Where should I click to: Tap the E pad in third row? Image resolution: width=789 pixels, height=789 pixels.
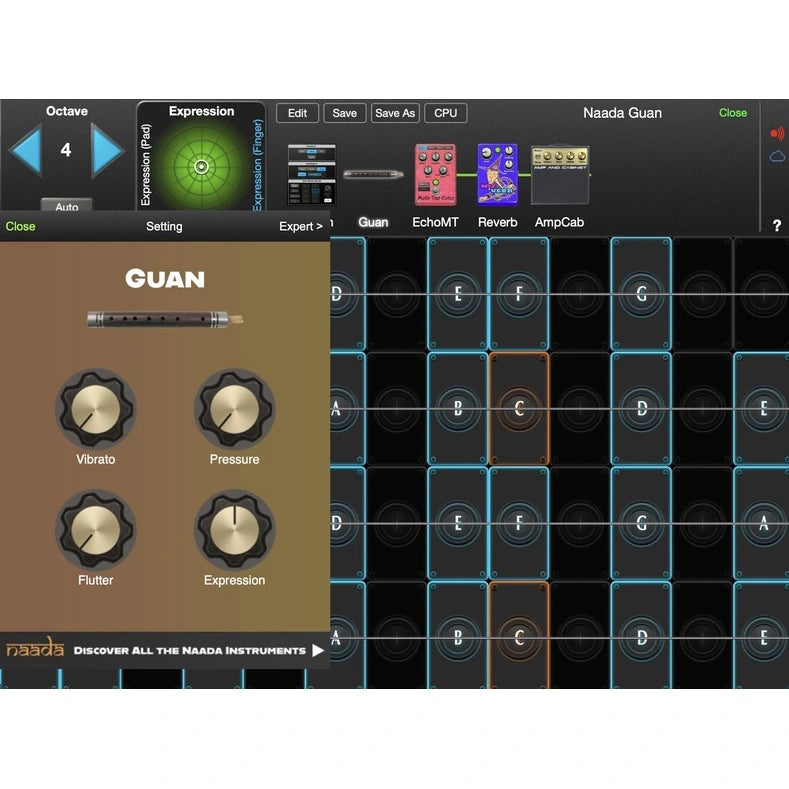[x=457, y=523]
